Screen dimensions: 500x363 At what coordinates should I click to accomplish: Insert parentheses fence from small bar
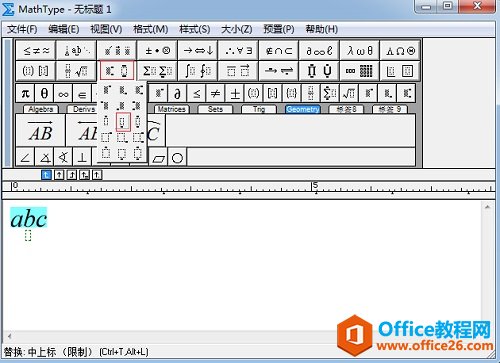pos(254,93)
